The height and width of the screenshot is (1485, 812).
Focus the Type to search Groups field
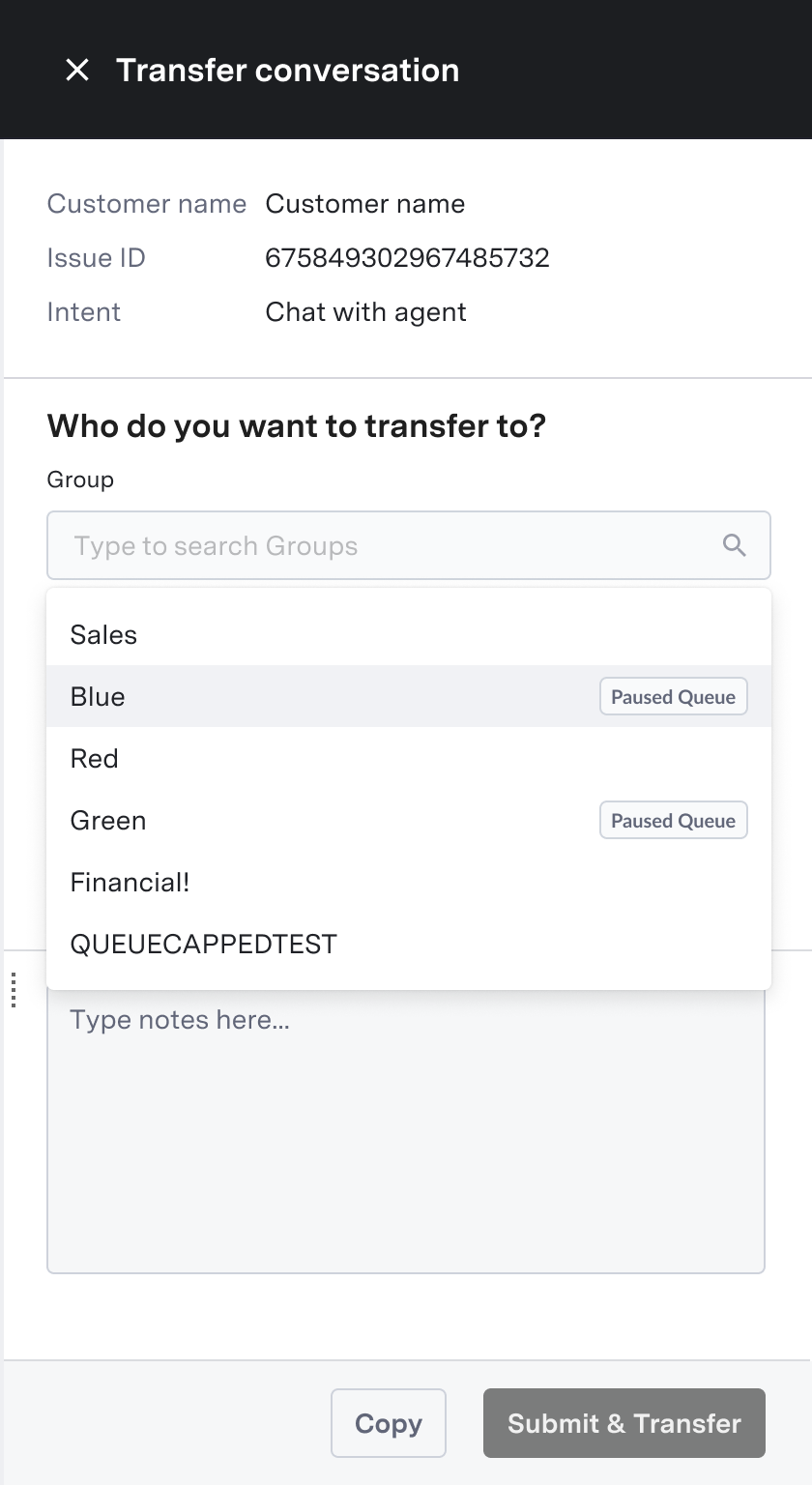coord(408,545)
